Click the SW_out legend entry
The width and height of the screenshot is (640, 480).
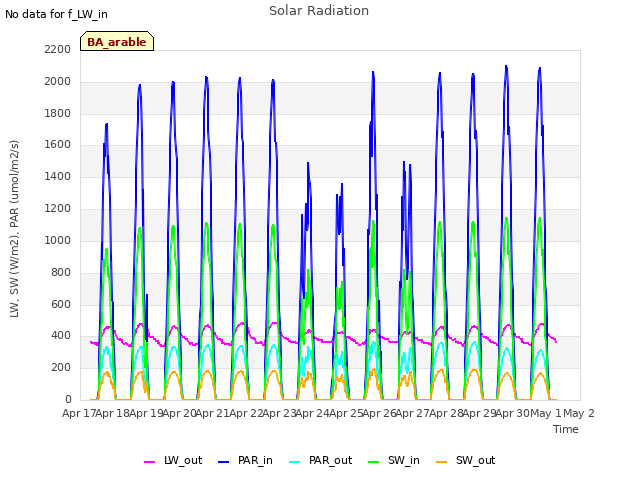466,461
